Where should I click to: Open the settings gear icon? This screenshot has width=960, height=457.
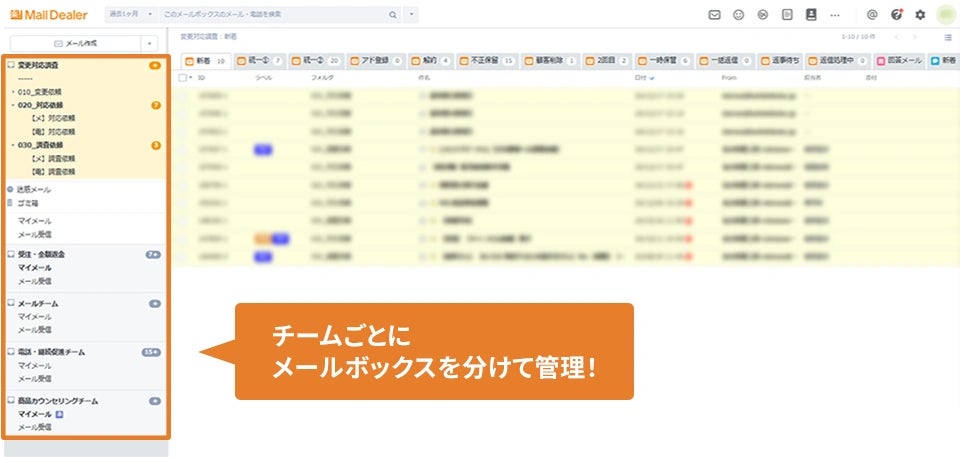pos(920,15)
